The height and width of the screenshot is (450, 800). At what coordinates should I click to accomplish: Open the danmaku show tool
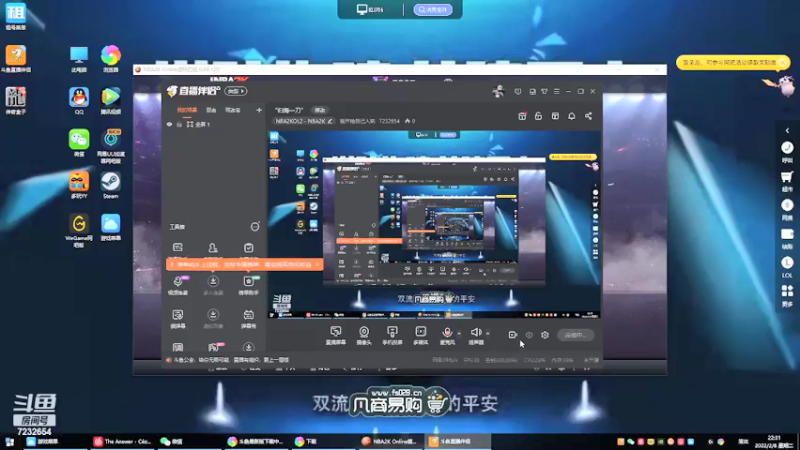tap(178, 318)
